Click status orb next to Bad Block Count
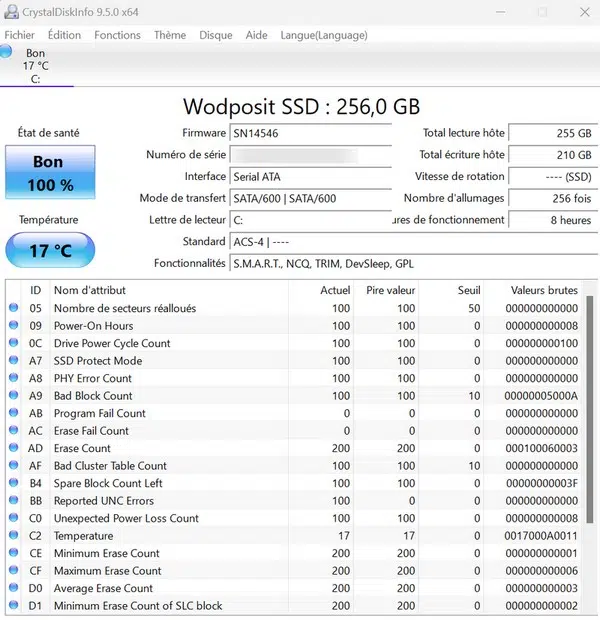600x620 pixels. click(13, 396)
